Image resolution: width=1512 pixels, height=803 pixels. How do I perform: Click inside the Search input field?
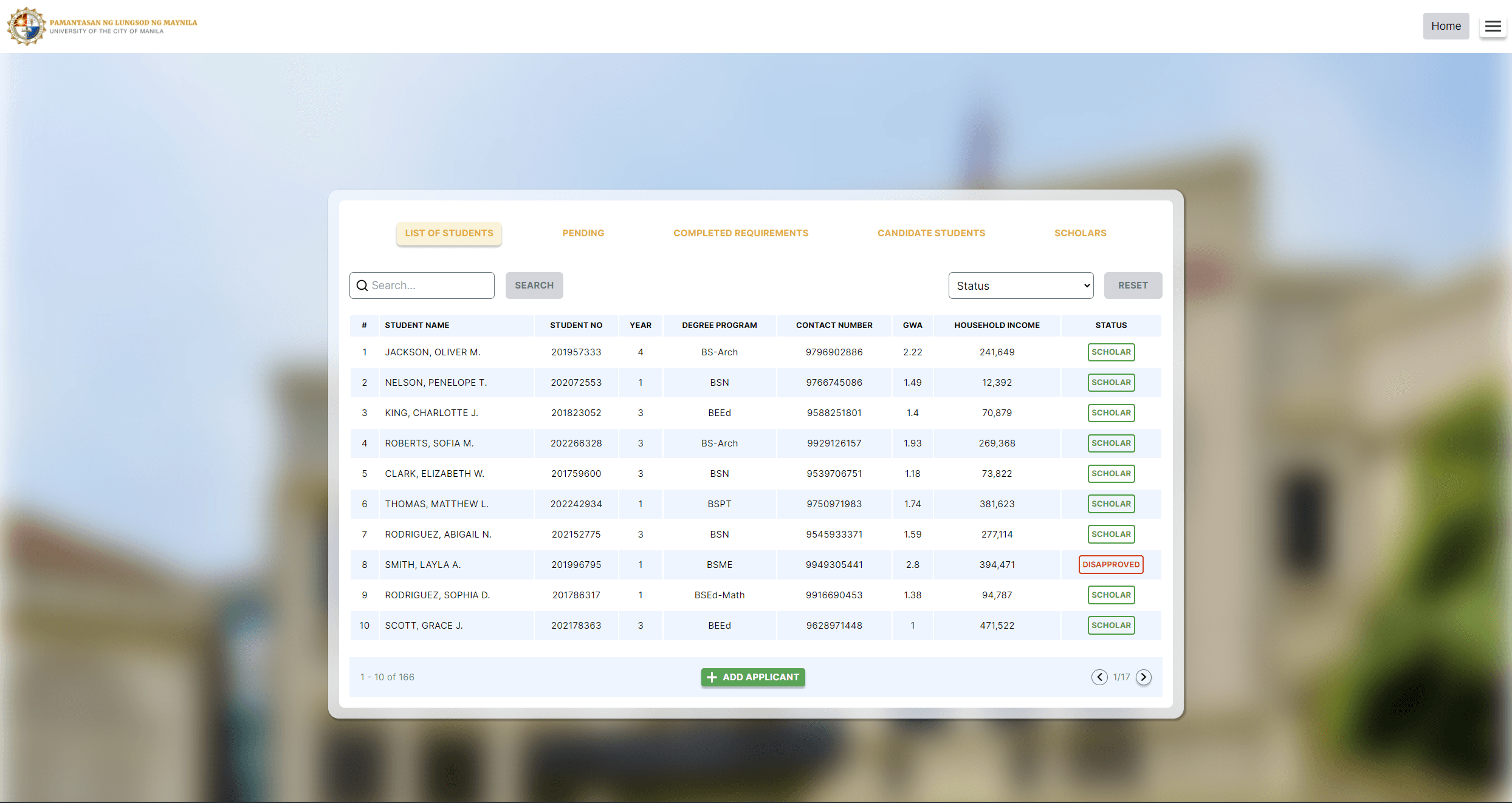tap(425, 285)
